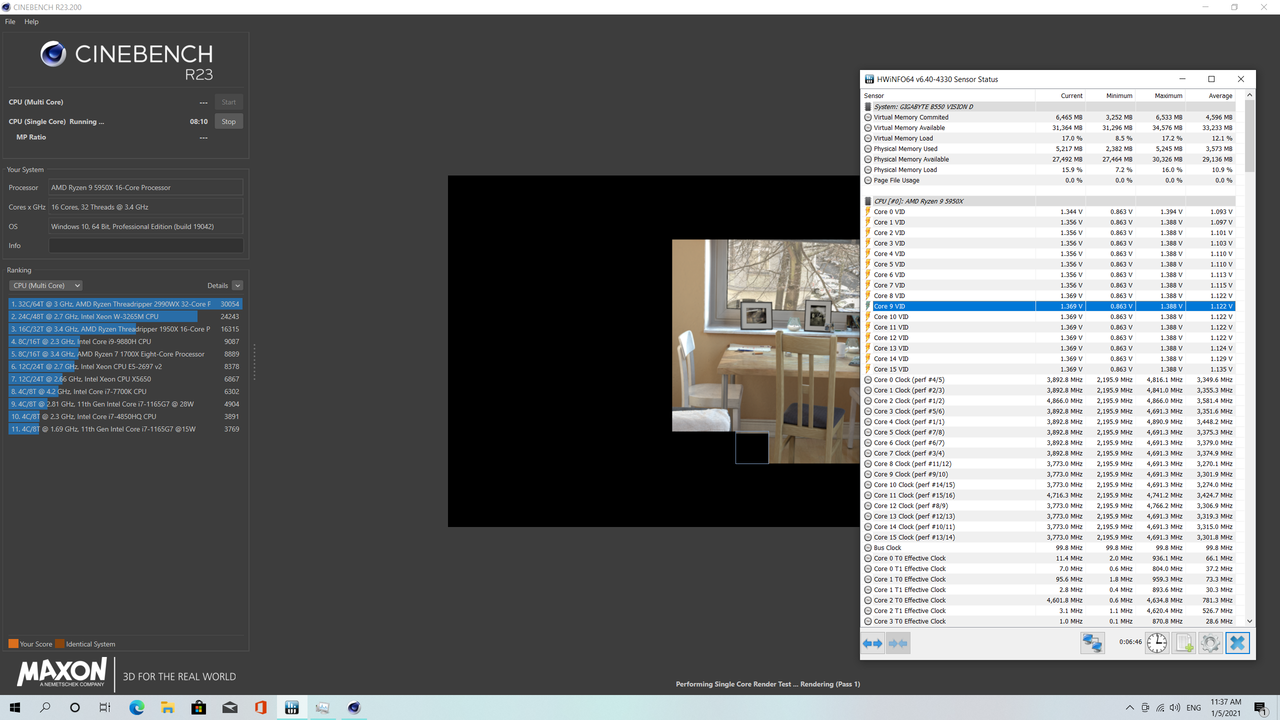Select AMD Ryzen 7 1700X ranking entry

click(125, 354)
